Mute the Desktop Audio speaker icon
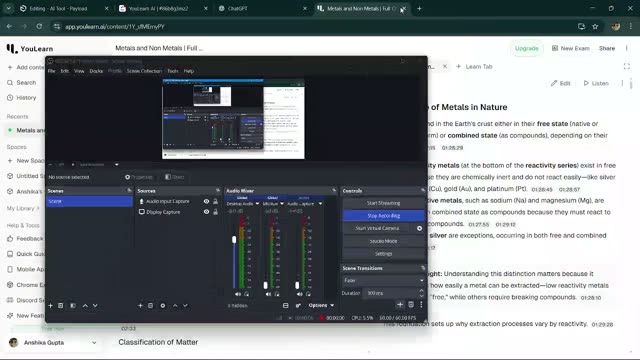Screen dimensions: 640x360 (238, 294)
